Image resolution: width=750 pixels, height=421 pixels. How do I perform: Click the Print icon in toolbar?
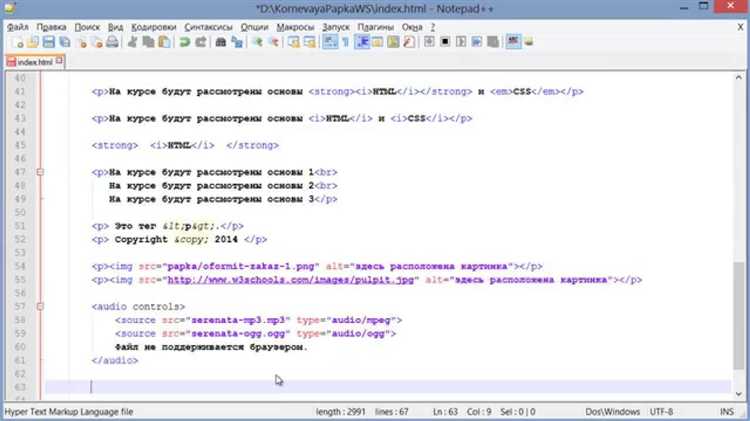111,42
